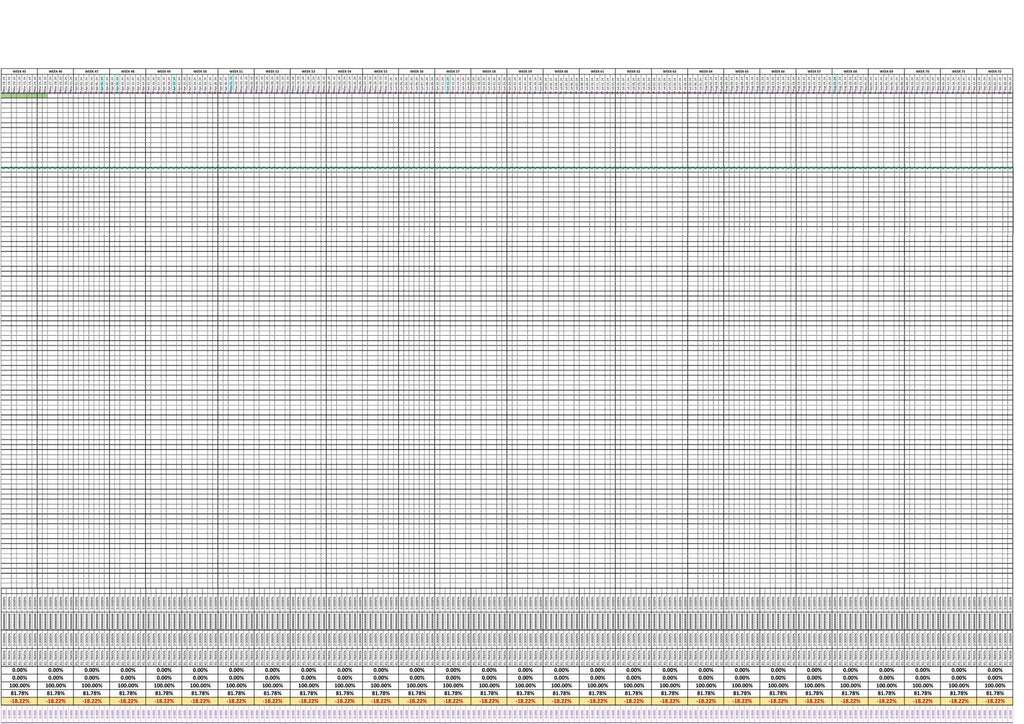This screenshot has width=1024, height=724.
Task: Click the 81.78% value in WEEK 67 column
Action: [814, 693]
